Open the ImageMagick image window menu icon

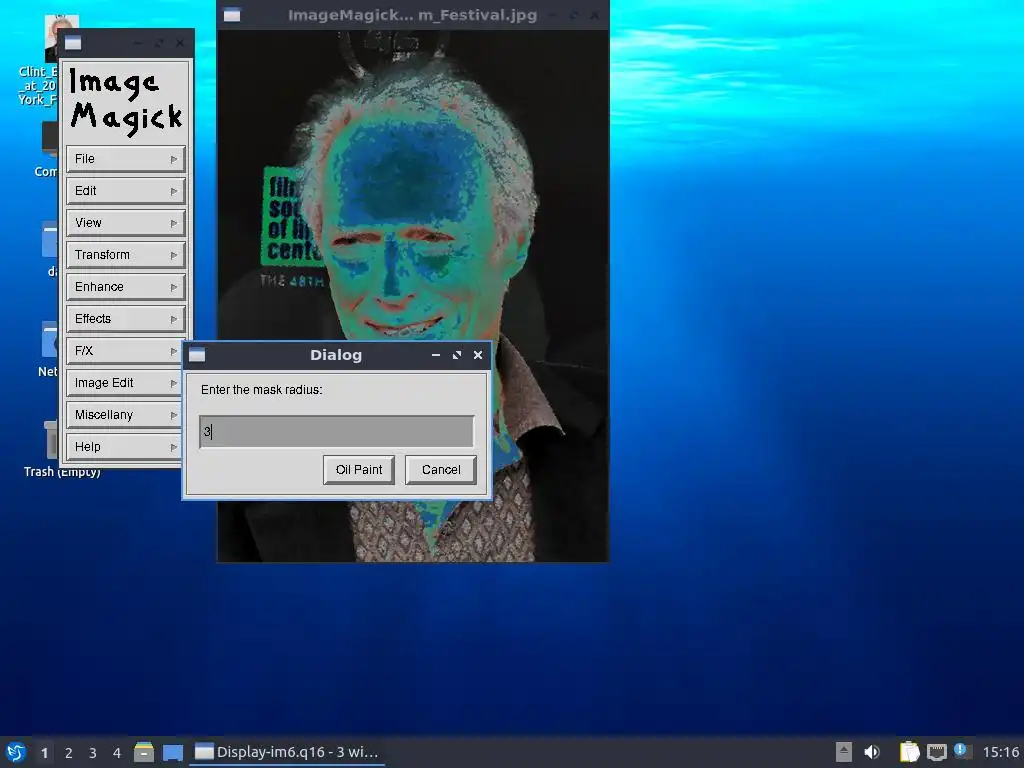232,15
